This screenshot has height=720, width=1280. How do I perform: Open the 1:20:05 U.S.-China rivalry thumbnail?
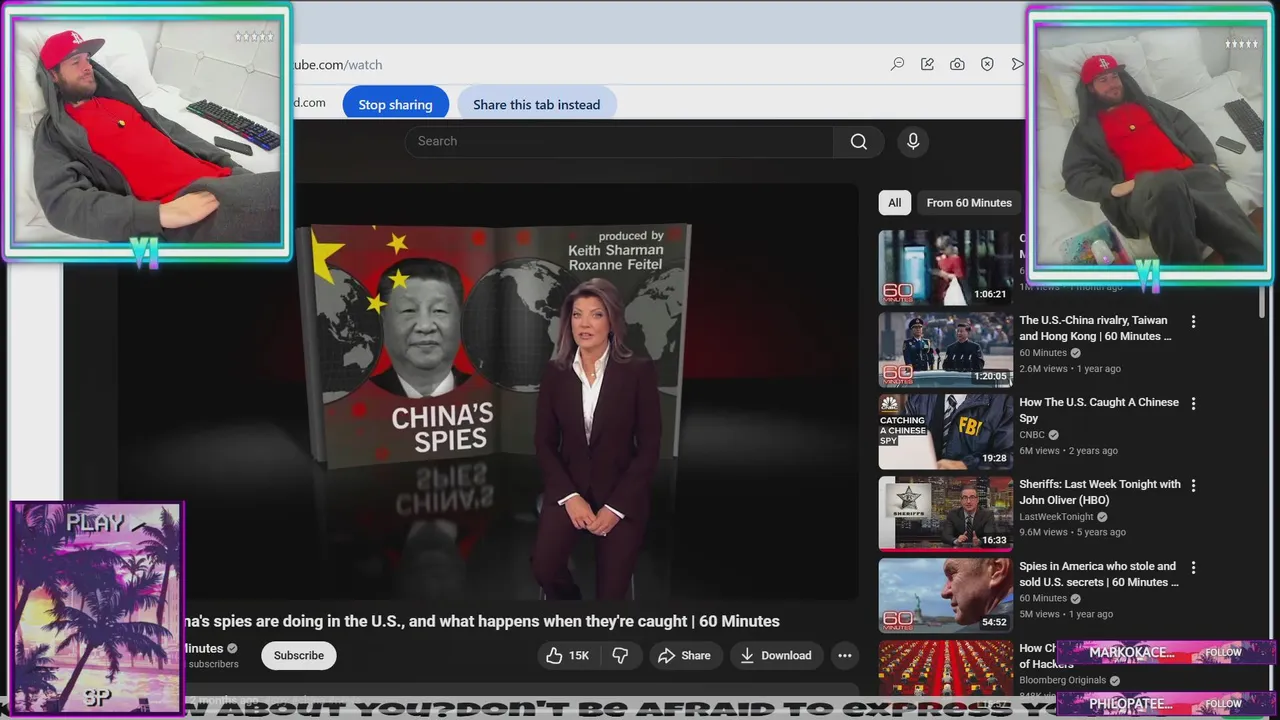[x=945, y=350]
